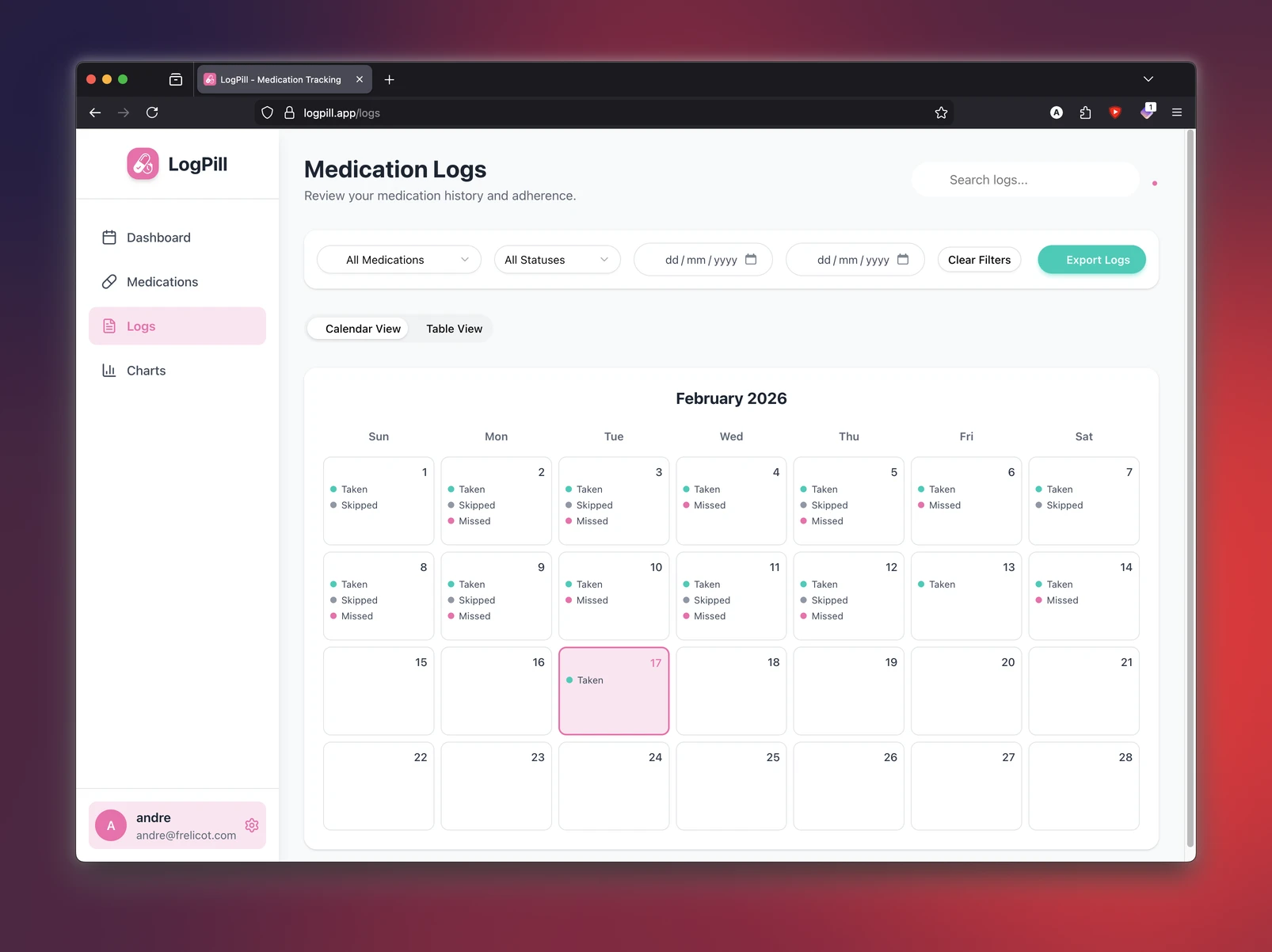Open a new browser tab
This screenshot has height=952, width=1272.
[x=389, y=79]
